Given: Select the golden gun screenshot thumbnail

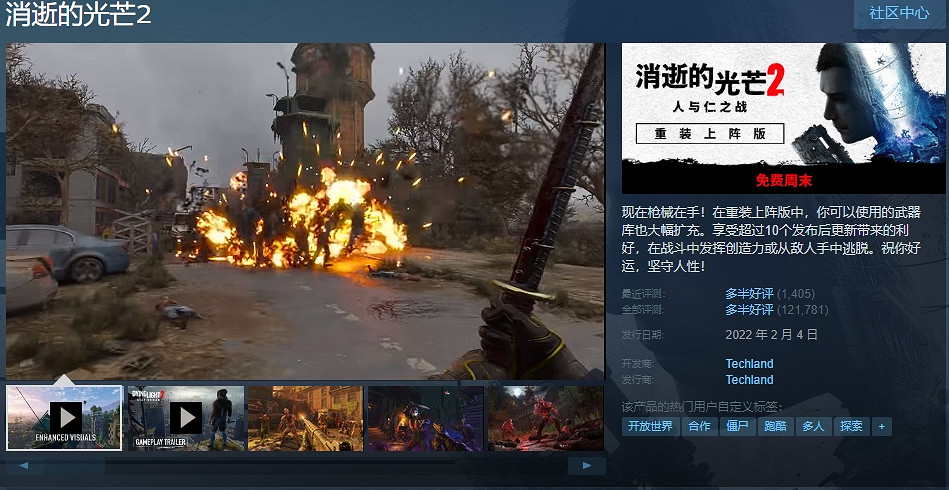Looking at the screenshot, I should coord(306,418).
